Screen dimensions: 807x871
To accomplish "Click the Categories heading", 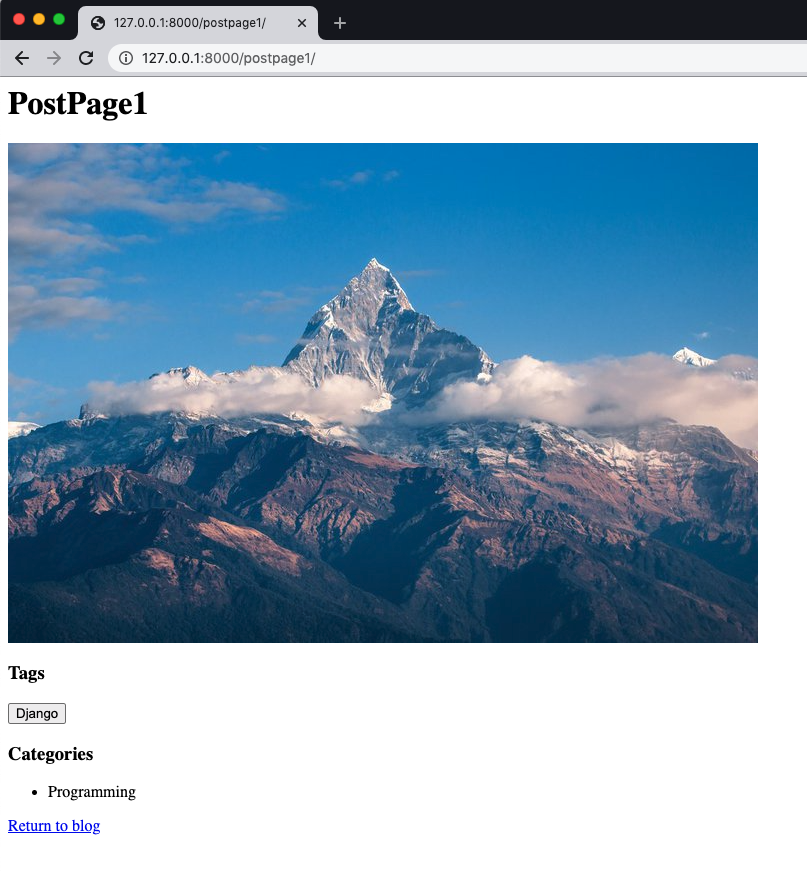I will 51,754.
